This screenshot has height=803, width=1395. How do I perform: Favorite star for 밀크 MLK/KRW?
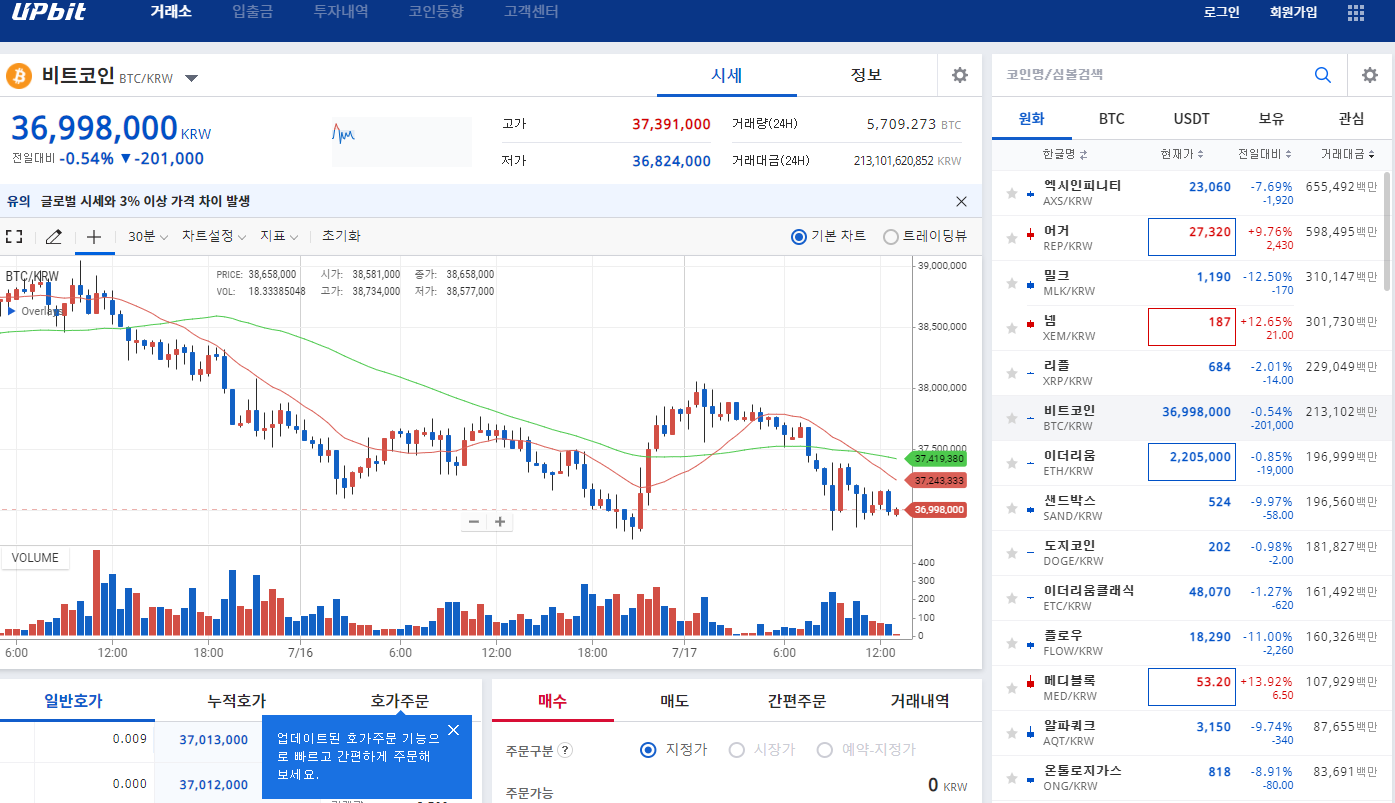1012,283
